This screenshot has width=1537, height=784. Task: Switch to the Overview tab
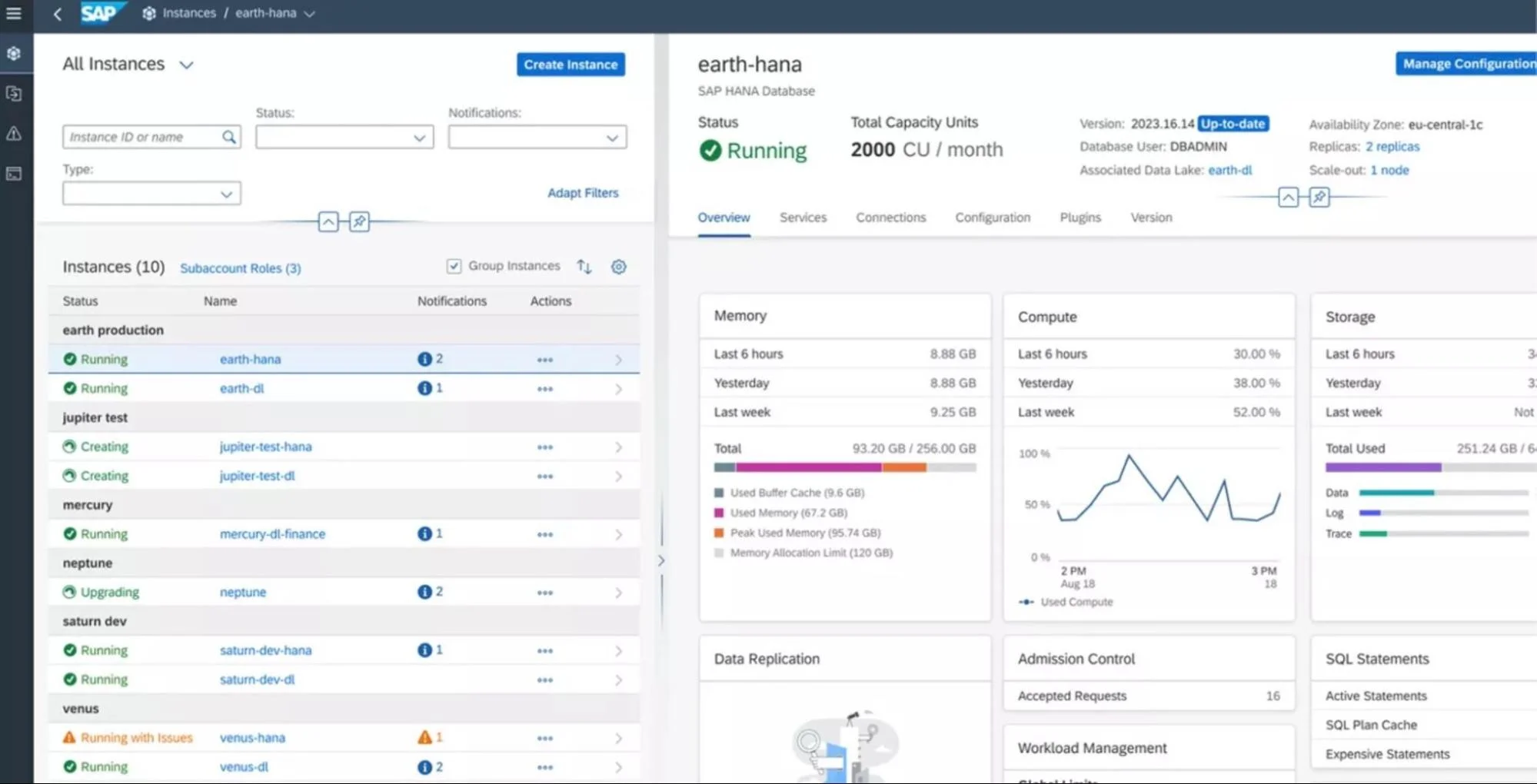coord(724,218)
